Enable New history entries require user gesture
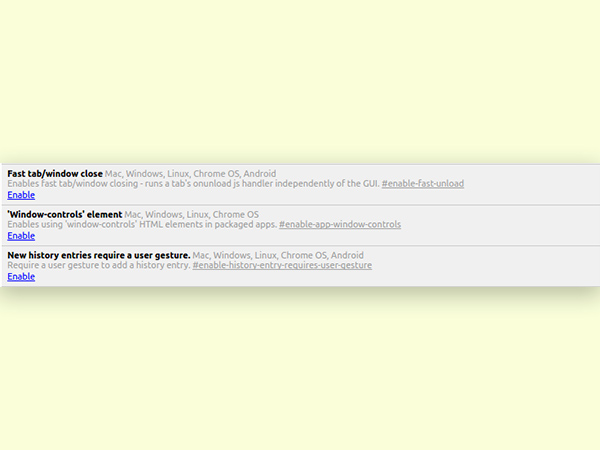 click(x=21, y=277)
